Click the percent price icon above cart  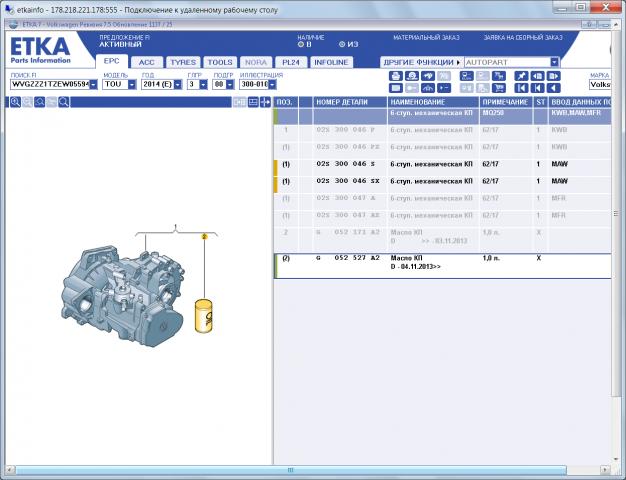[x=499, y=76]
